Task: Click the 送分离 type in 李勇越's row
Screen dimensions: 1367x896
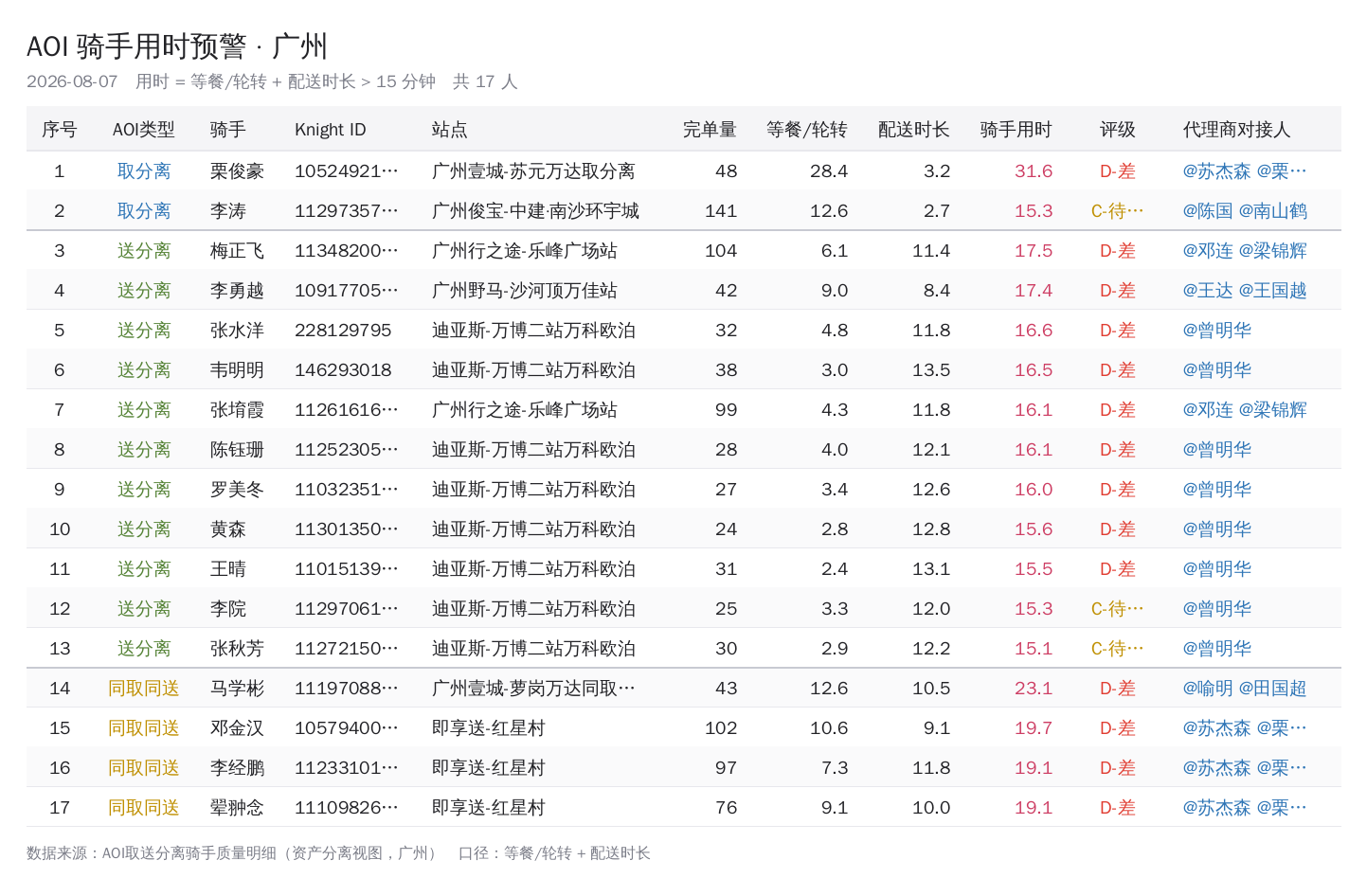Action: pos(144,291)
